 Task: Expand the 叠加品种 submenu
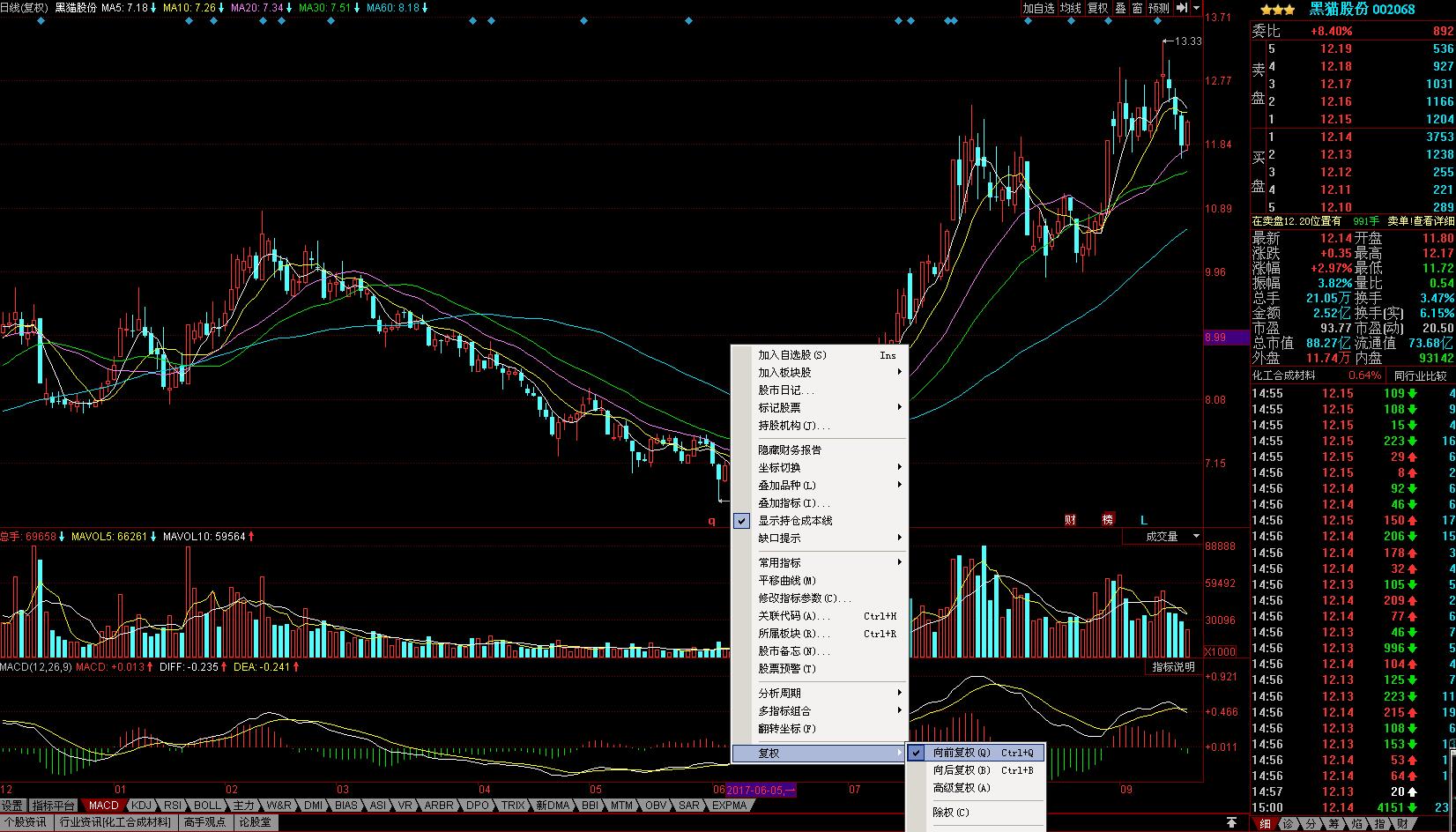click(819, 486)
